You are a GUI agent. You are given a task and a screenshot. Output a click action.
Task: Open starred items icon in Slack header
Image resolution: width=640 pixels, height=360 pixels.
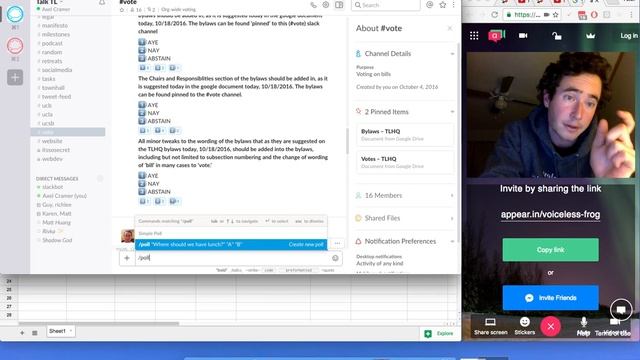443,5
